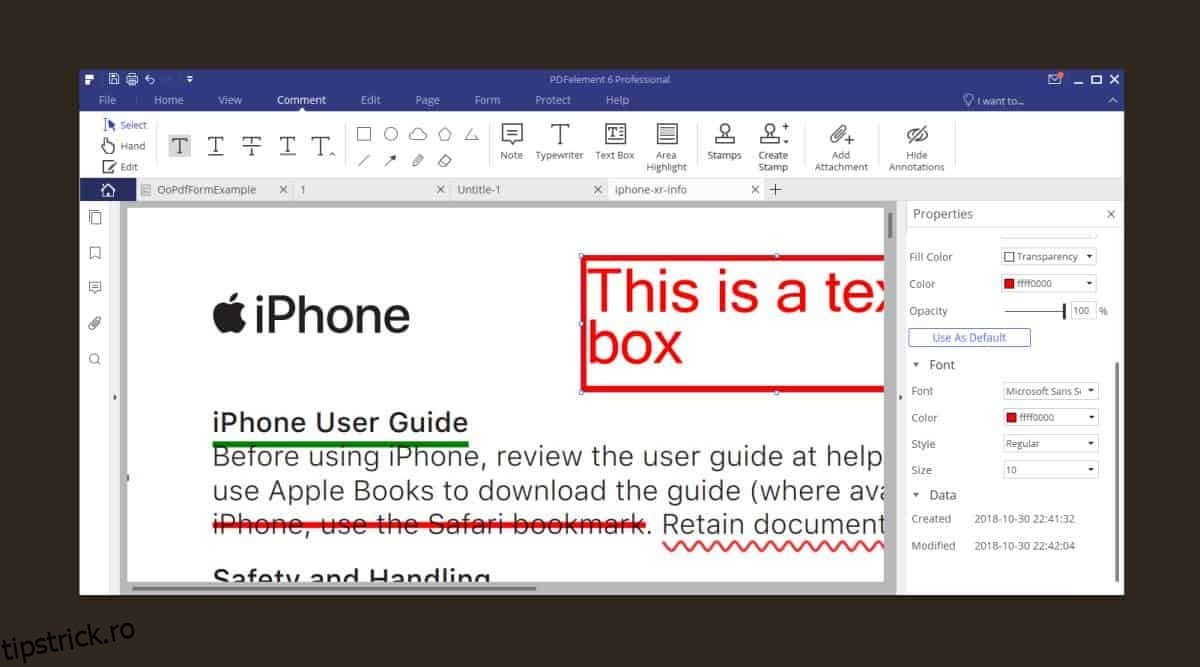Screen dimensions: 1200x667
Task: Click the Use As Default button
Action: pyautogui.click(x=969, y=338)
